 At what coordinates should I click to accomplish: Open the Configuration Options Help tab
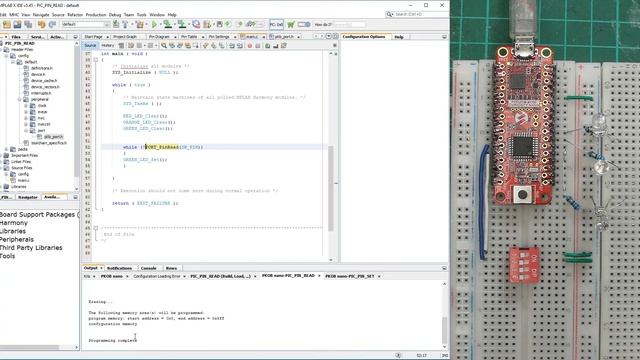pyautogui.click(x=399, y=37)
